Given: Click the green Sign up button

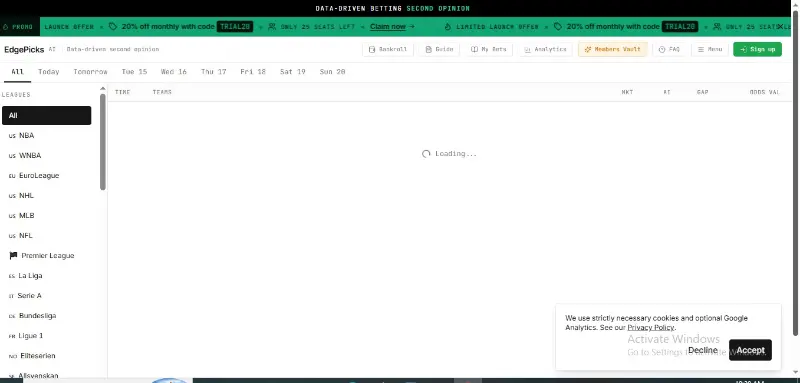Looking at the screenshot, I should 757,49.
